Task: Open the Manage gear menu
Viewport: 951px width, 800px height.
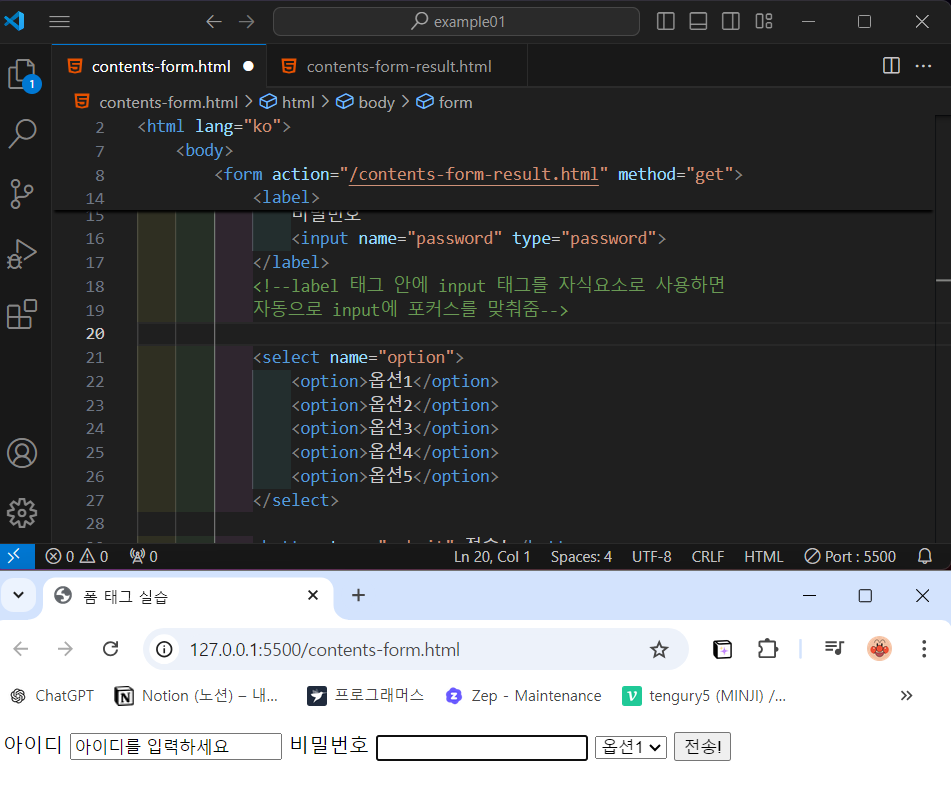Action: click(x=22, y=513)
